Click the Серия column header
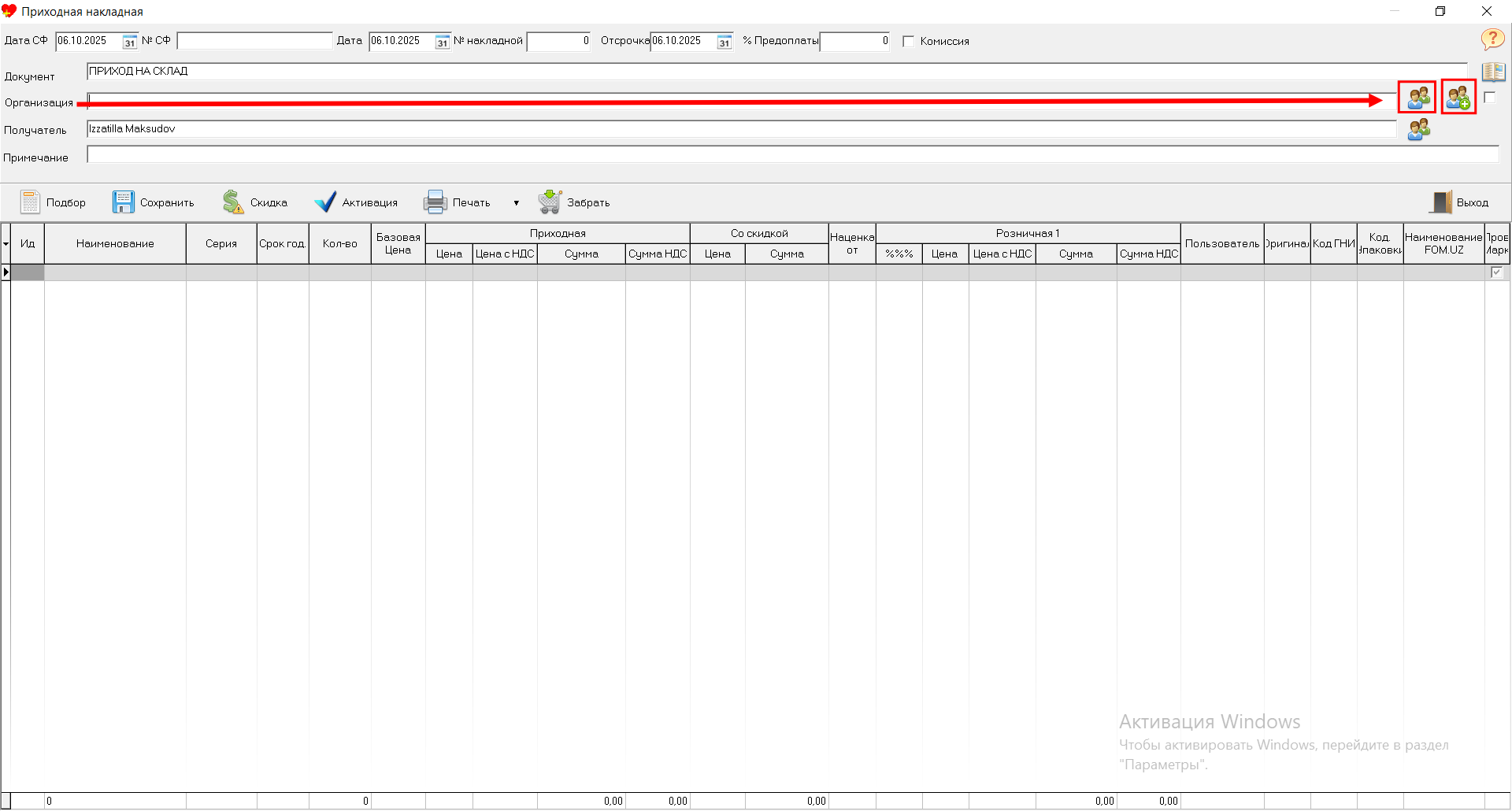Viewport: 1512px width, 811px height. click(x=221, y=244)
